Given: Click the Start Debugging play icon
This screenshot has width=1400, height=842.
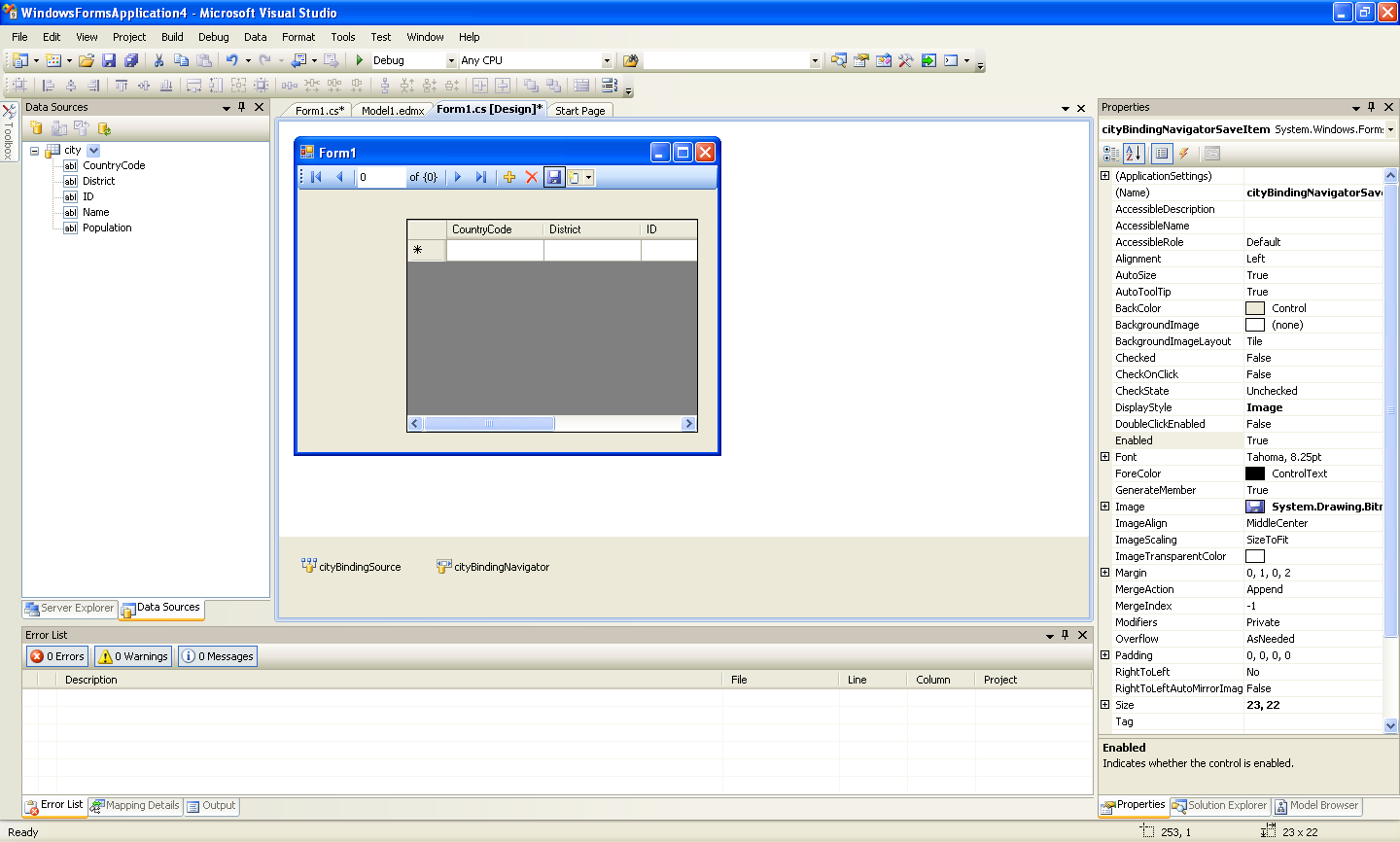Looking at the screenshot, I should pyautogui.click(x=360, y=60).
